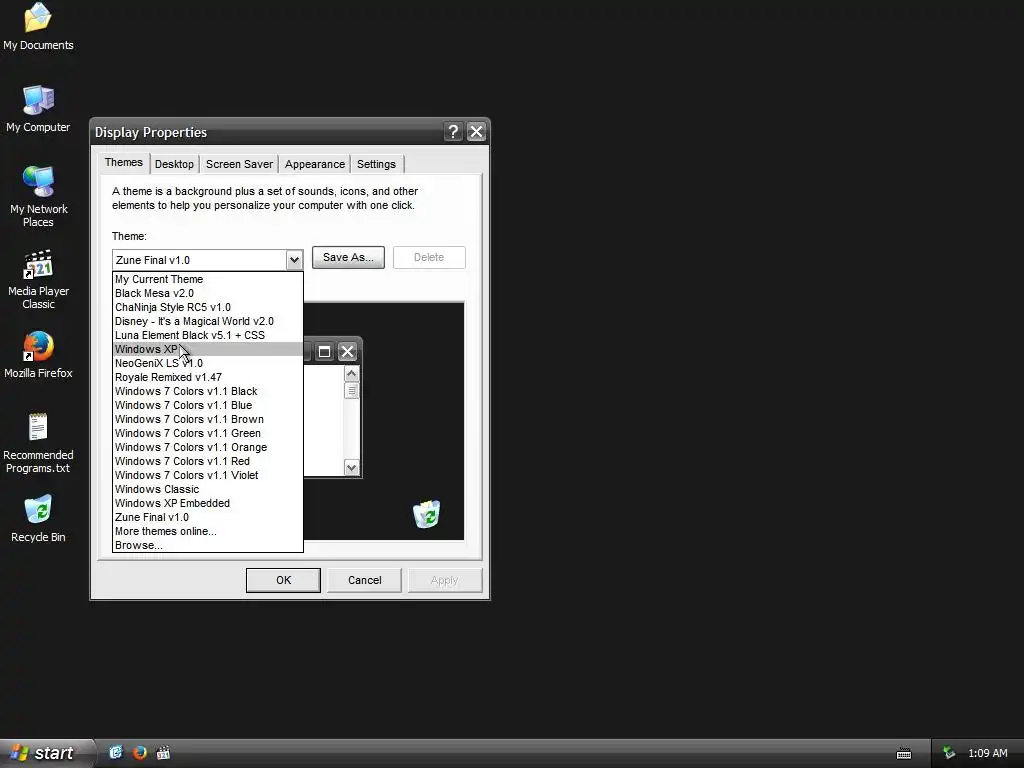Image resolution: width=1024 pixels, height=768 pixels.
Task: Click the My Network Places icon
Action: [x=38, y=196]
